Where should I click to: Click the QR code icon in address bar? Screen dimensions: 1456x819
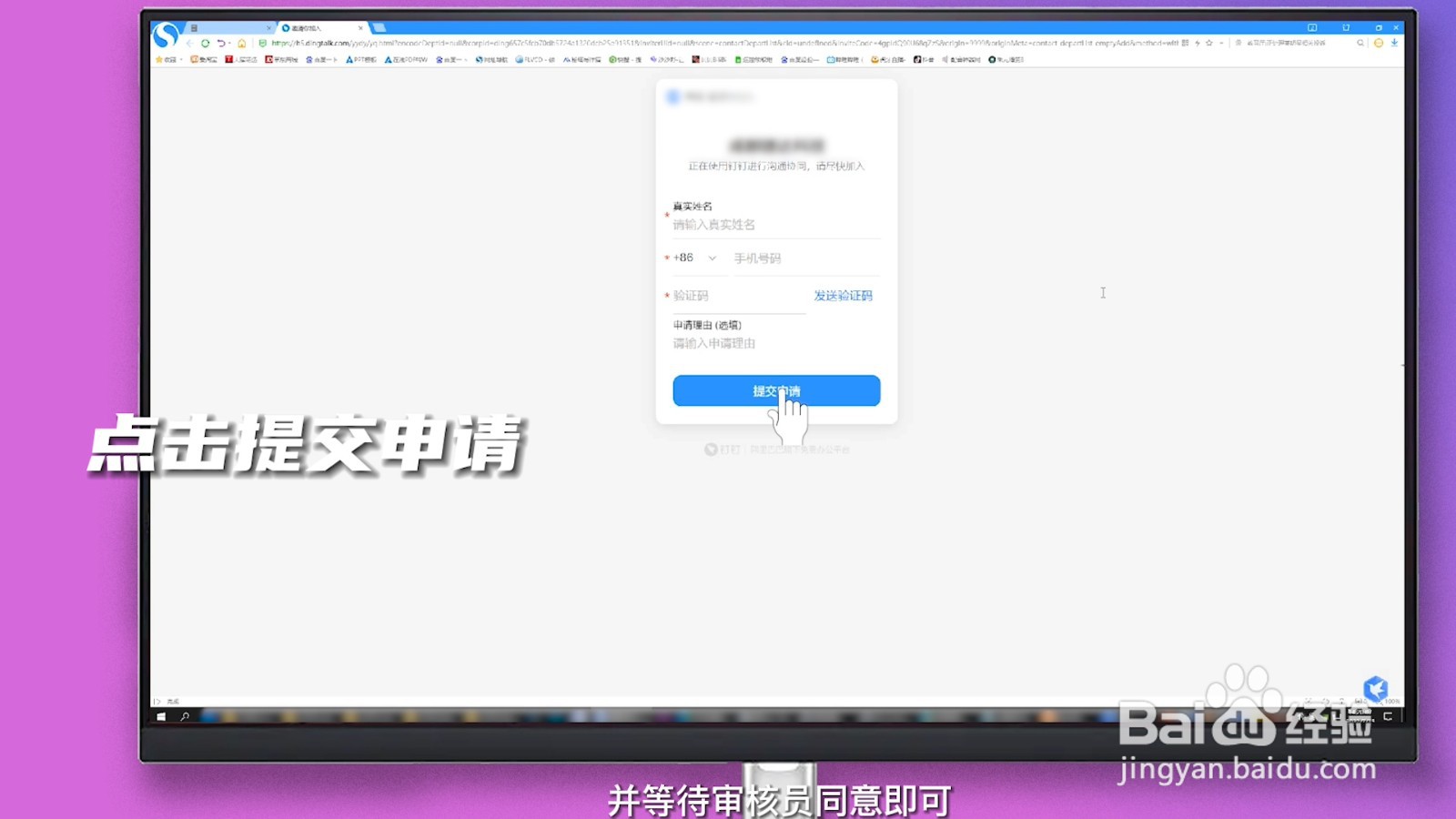click(x=1186, y=42)
